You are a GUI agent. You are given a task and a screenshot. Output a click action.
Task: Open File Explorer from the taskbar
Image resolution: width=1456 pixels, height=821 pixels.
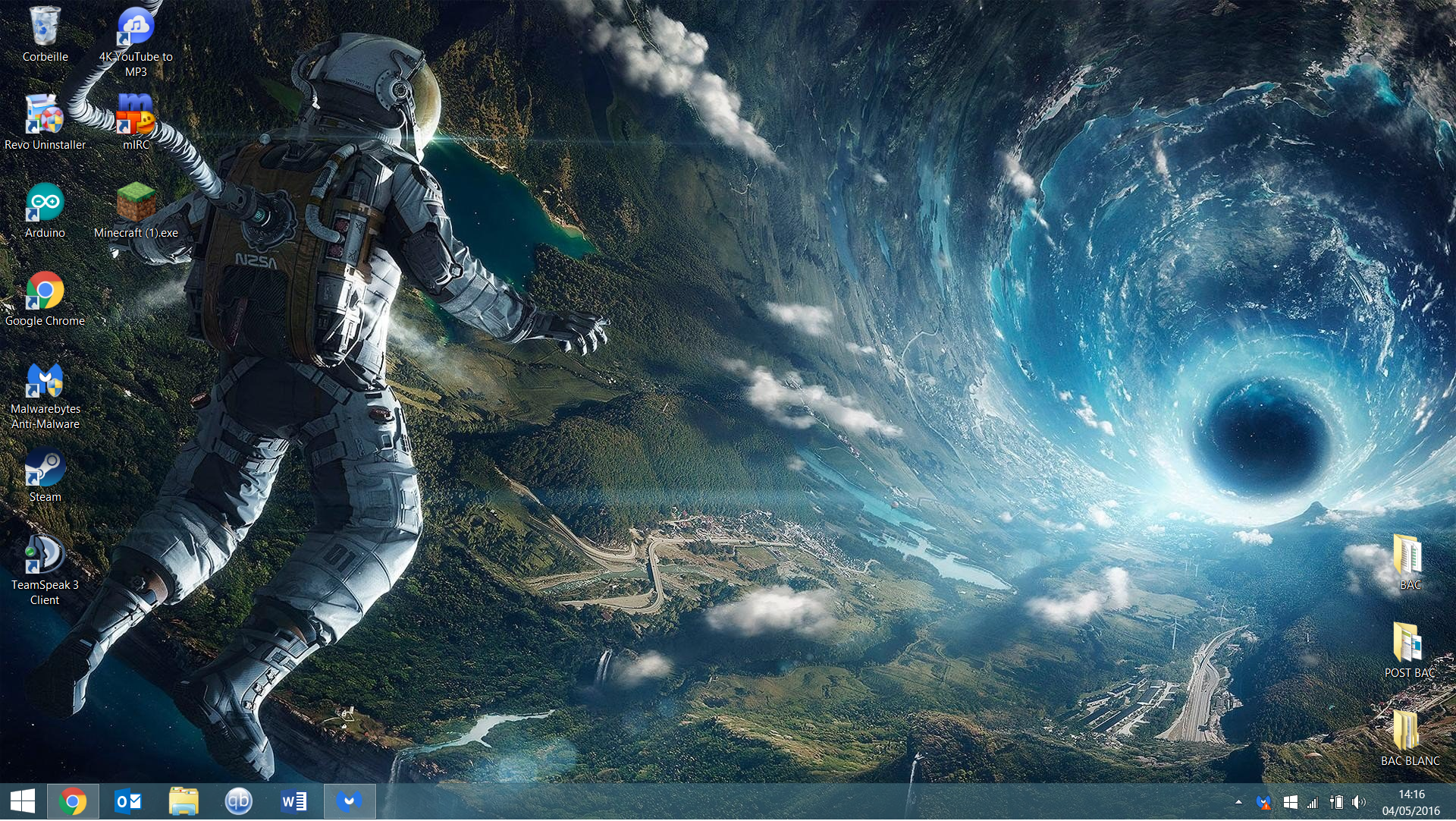pyautogui.click(x=184, y=802)
